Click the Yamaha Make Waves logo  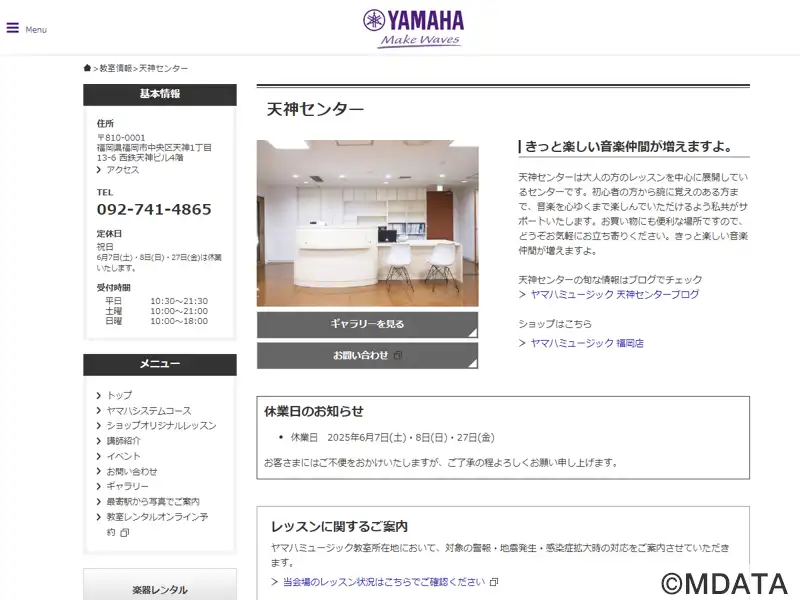pyautogui.click(x=413, y=29)
